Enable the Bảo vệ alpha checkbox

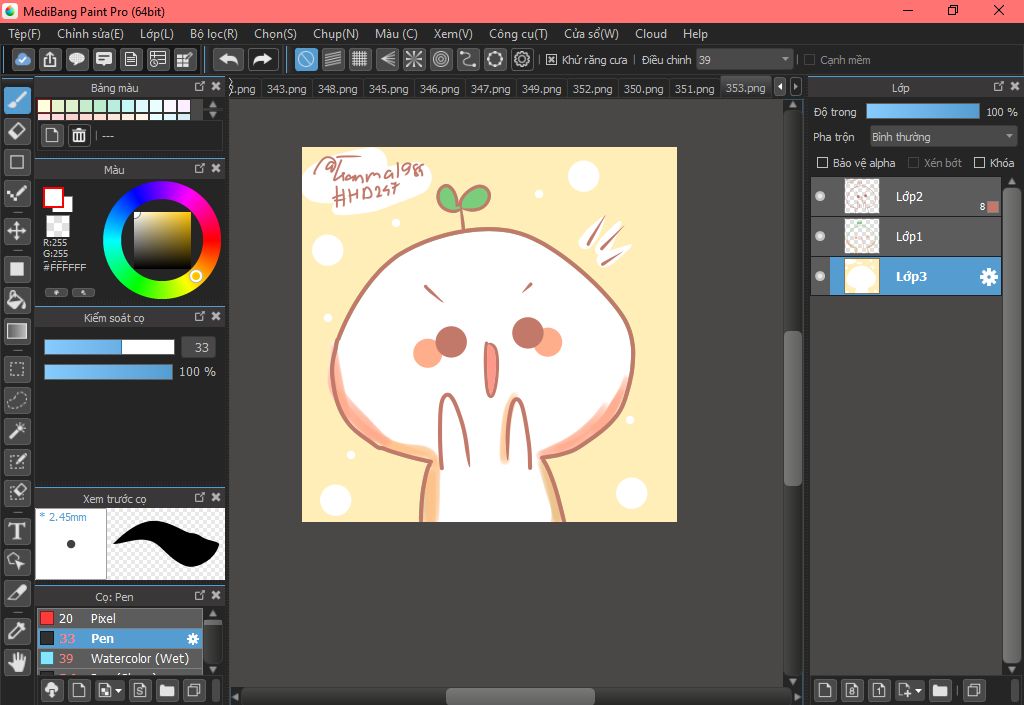[822, 163]
